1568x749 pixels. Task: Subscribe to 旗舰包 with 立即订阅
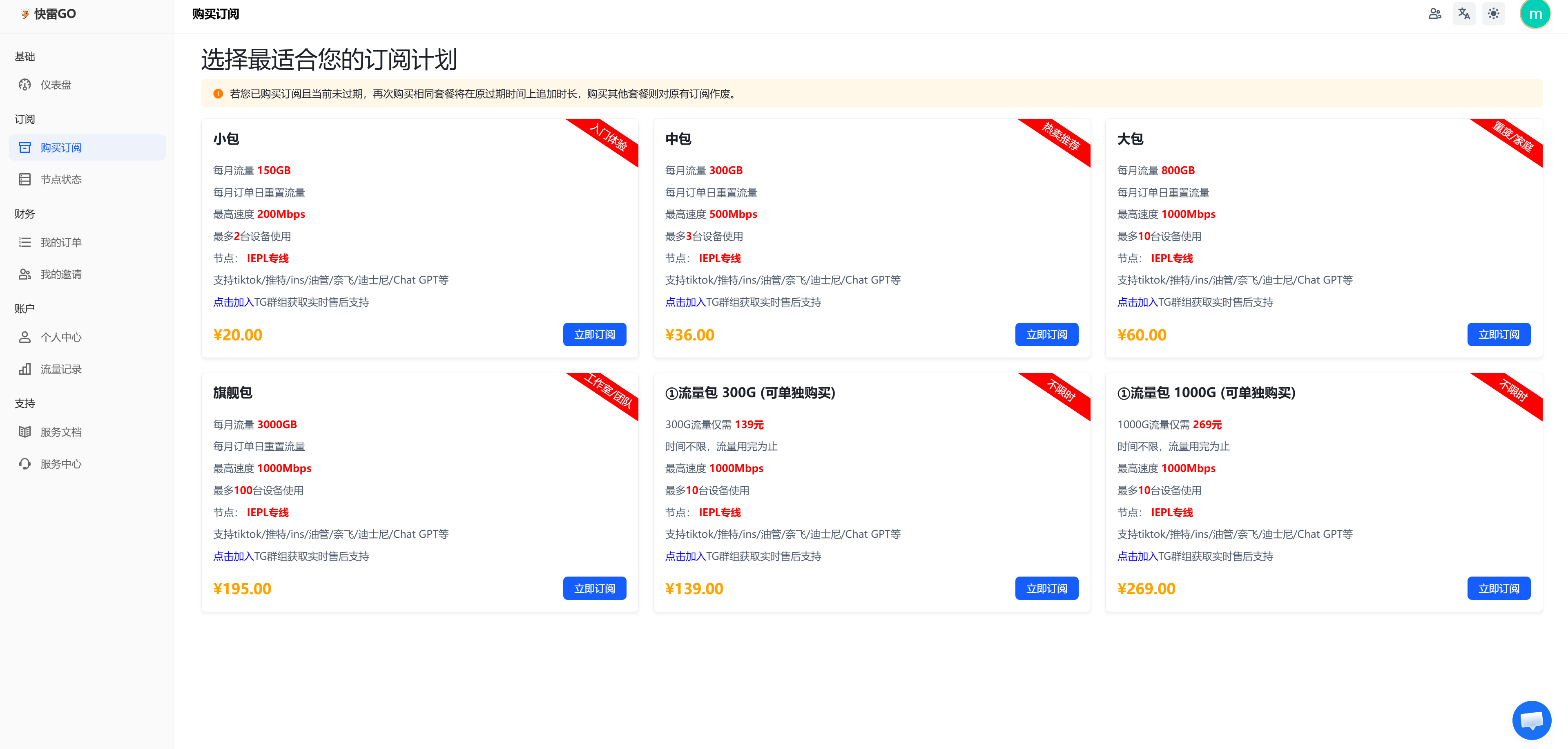coord(594,588)
